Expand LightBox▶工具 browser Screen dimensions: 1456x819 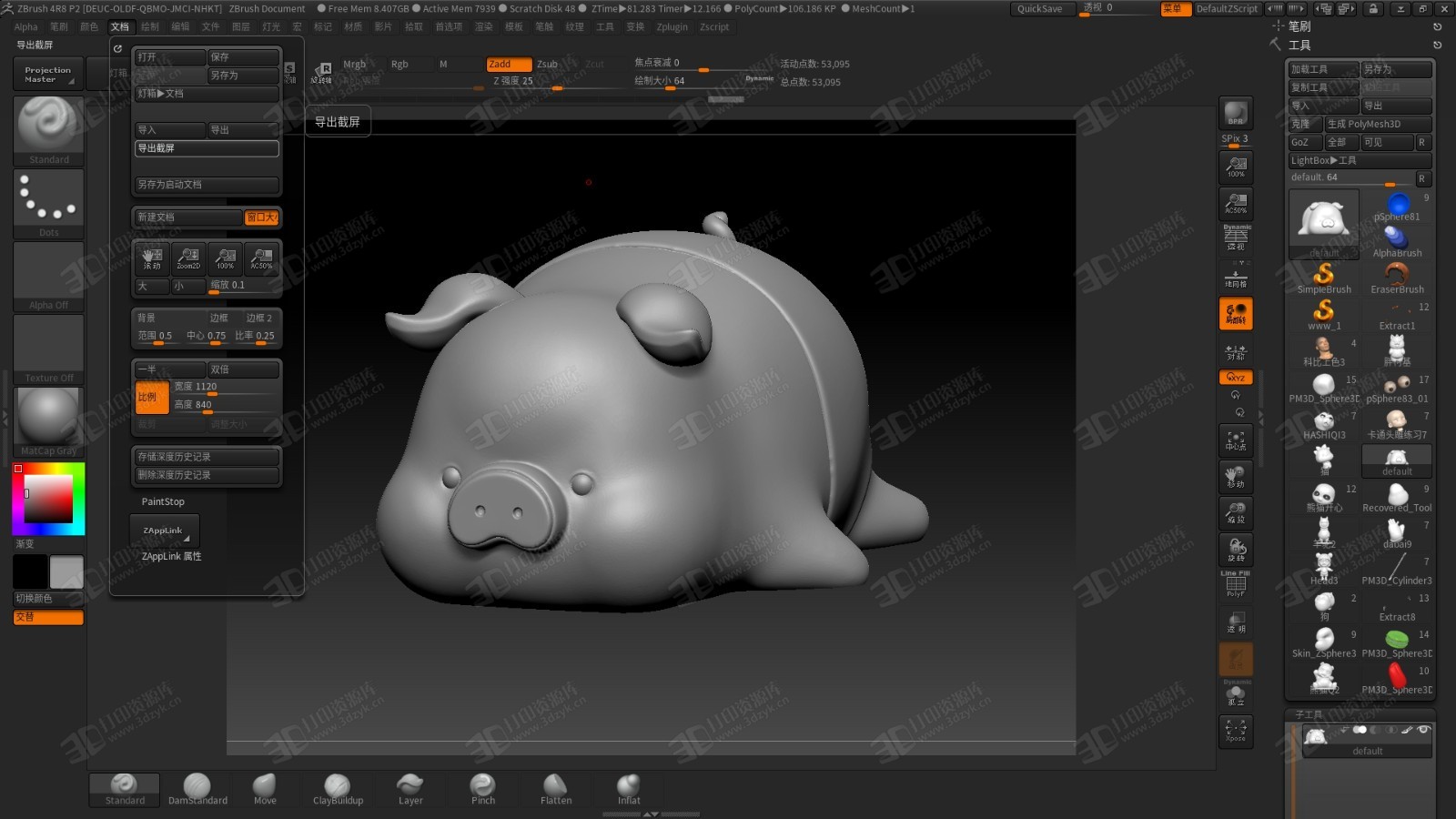[x=1360, y=160]
